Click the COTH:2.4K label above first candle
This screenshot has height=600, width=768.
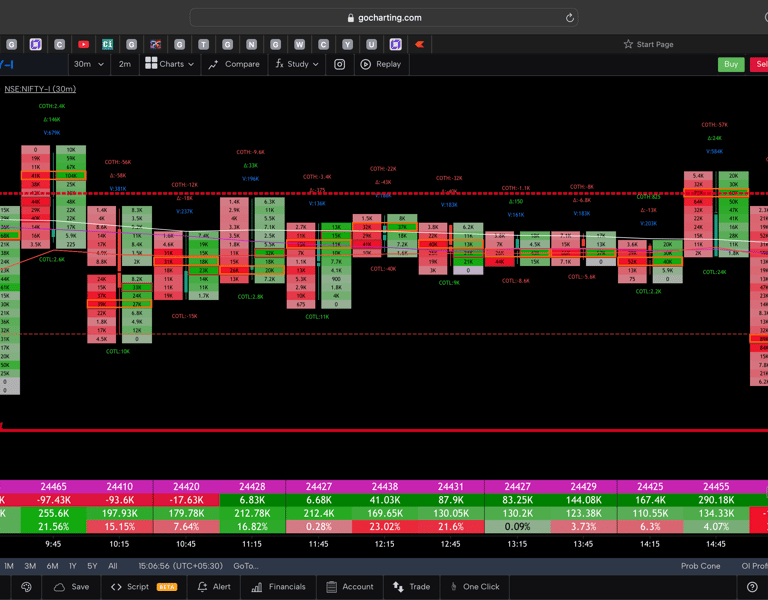pyautogui.click(x=52, y=106)
